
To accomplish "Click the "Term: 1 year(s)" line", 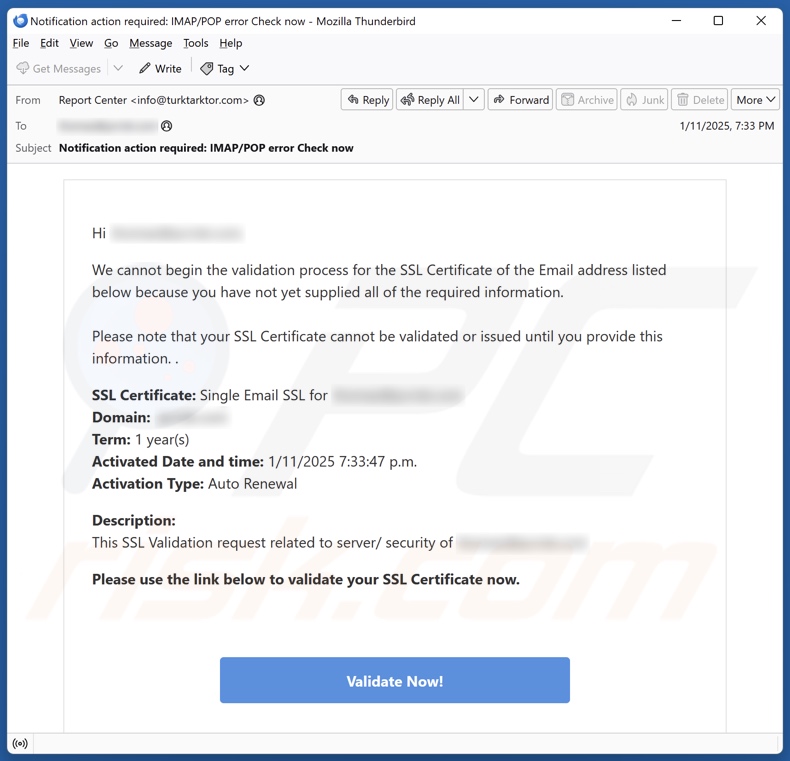I will pos(141,439).
